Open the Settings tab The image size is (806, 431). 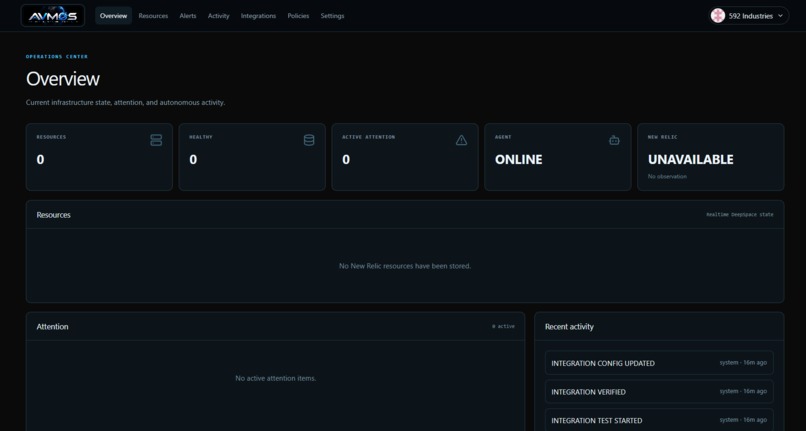pos(333,16)
